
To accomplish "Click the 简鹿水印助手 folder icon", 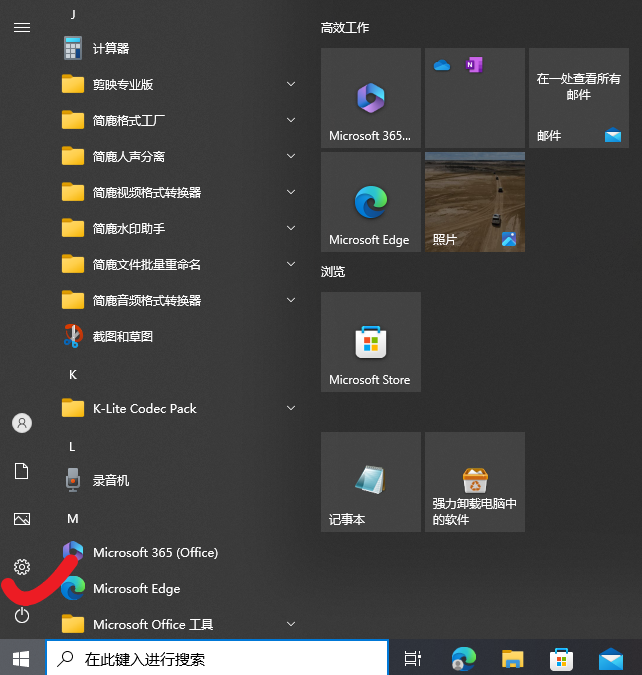I will pyautogui.click(x=73, y=228).
